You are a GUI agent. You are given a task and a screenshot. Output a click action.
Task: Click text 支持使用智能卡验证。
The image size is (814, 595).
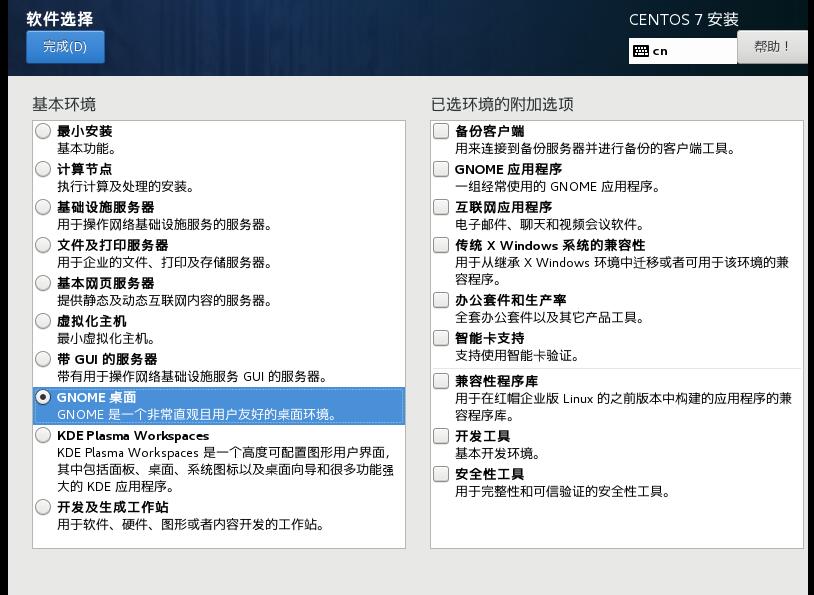click(x=517, y=356)
